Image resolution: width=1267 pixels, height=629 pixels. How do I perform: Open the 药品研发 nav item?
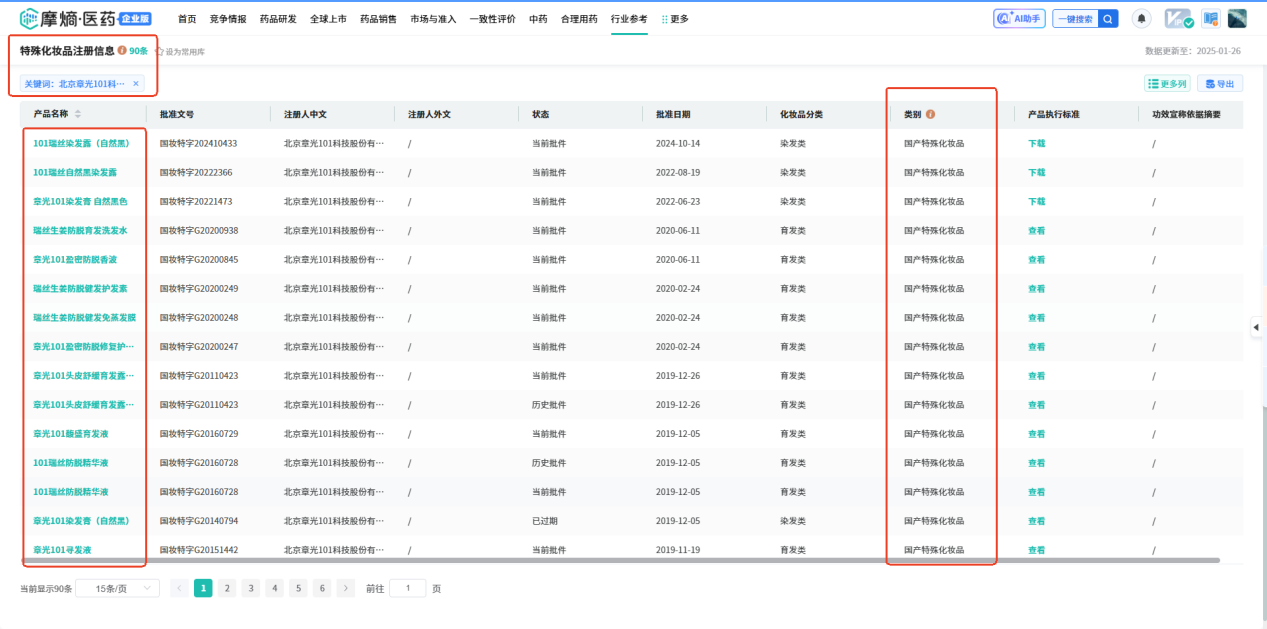pos(278,18)
